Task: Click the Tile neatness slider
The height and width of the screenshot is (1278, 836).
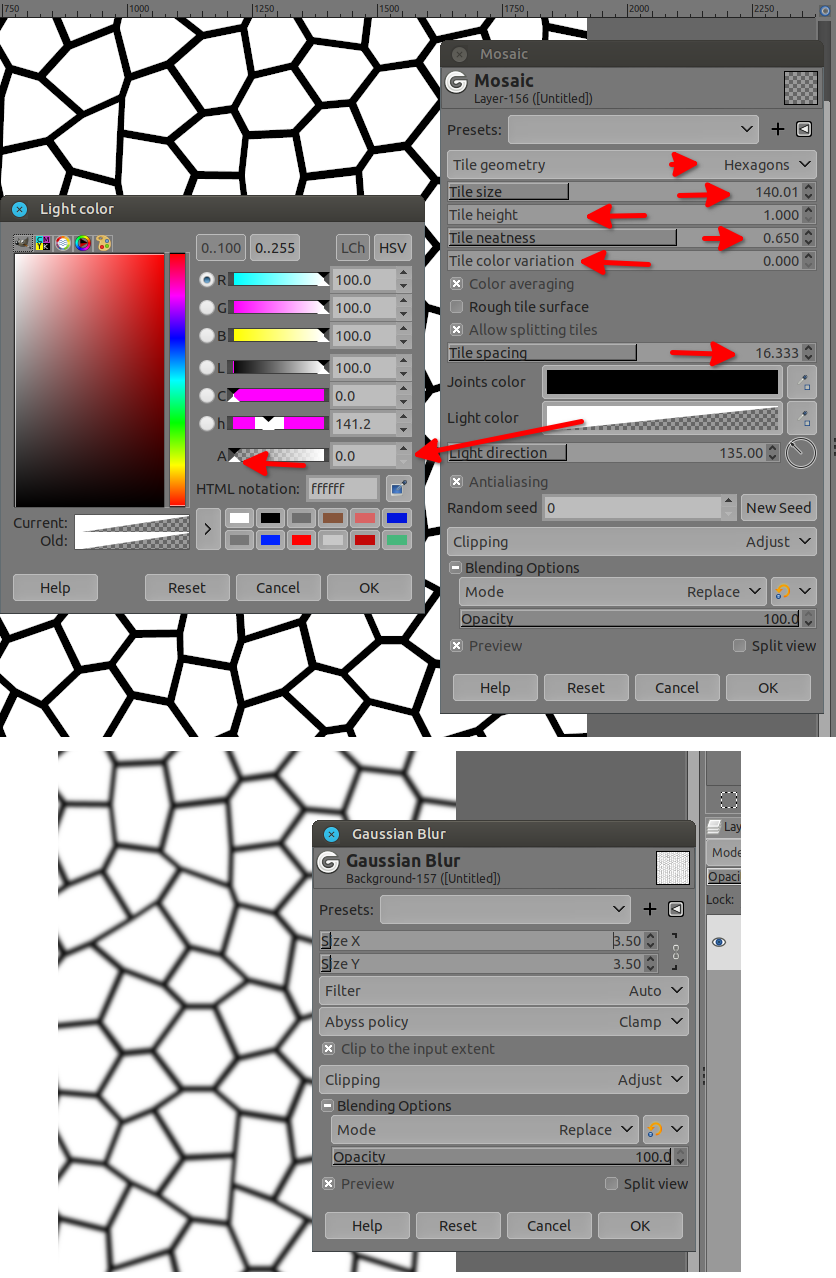Action: 632,238
